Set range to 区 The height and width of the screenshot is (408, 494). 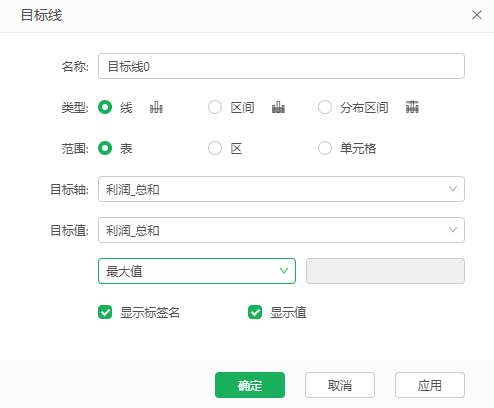pos(215,148)
